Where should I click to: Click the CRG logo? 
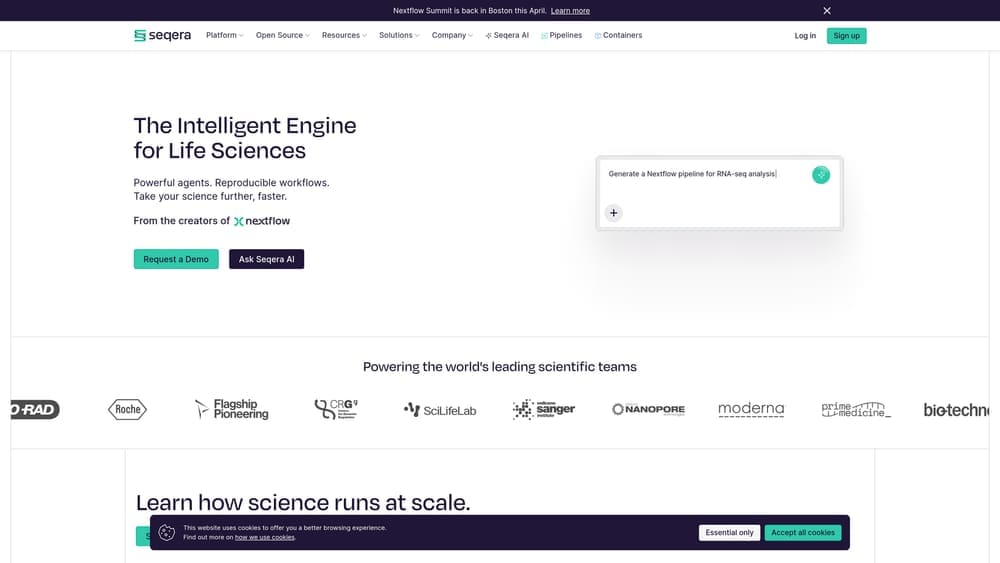[336, 409]
